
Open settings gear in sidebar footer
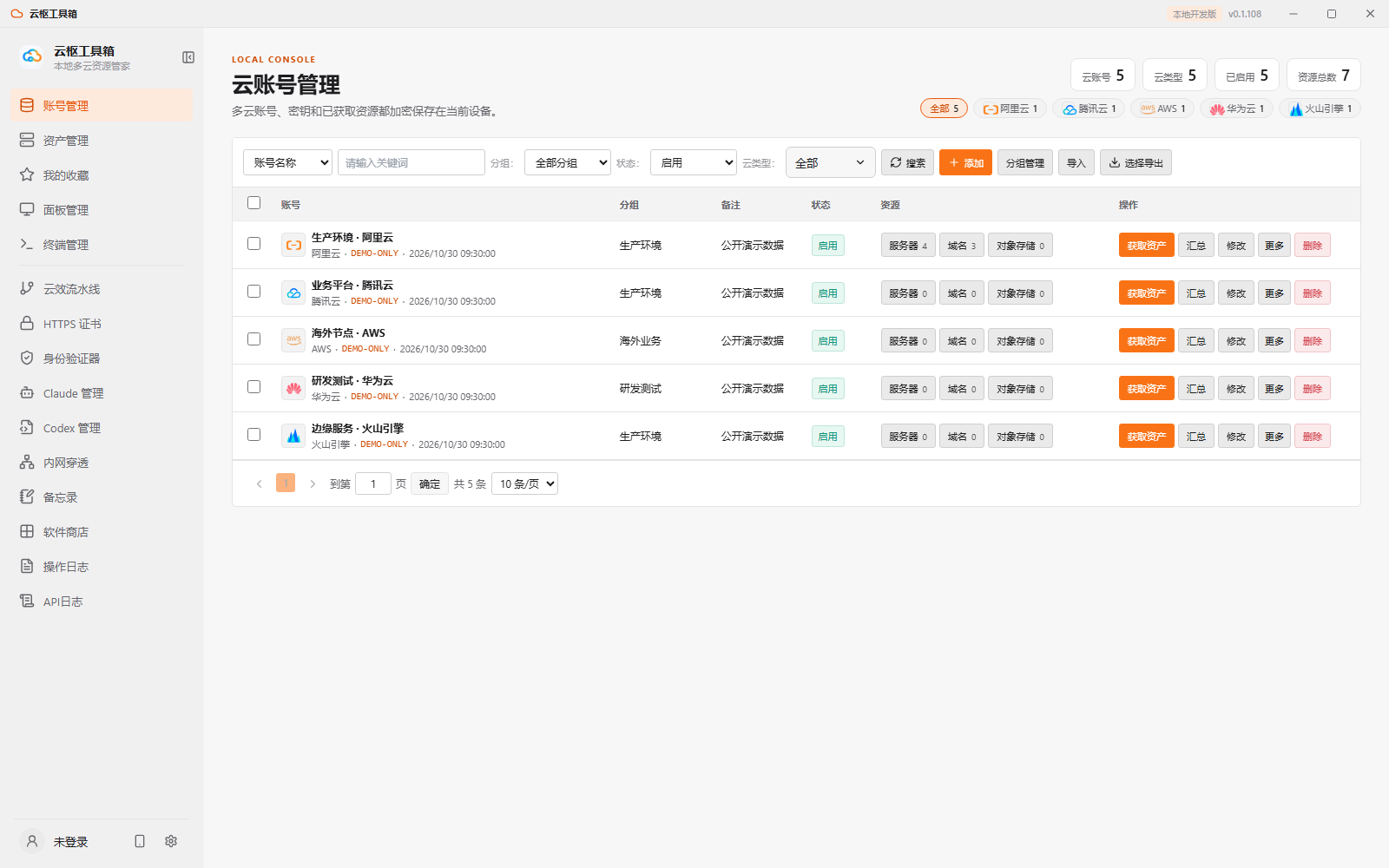click(x=171, y=841)
